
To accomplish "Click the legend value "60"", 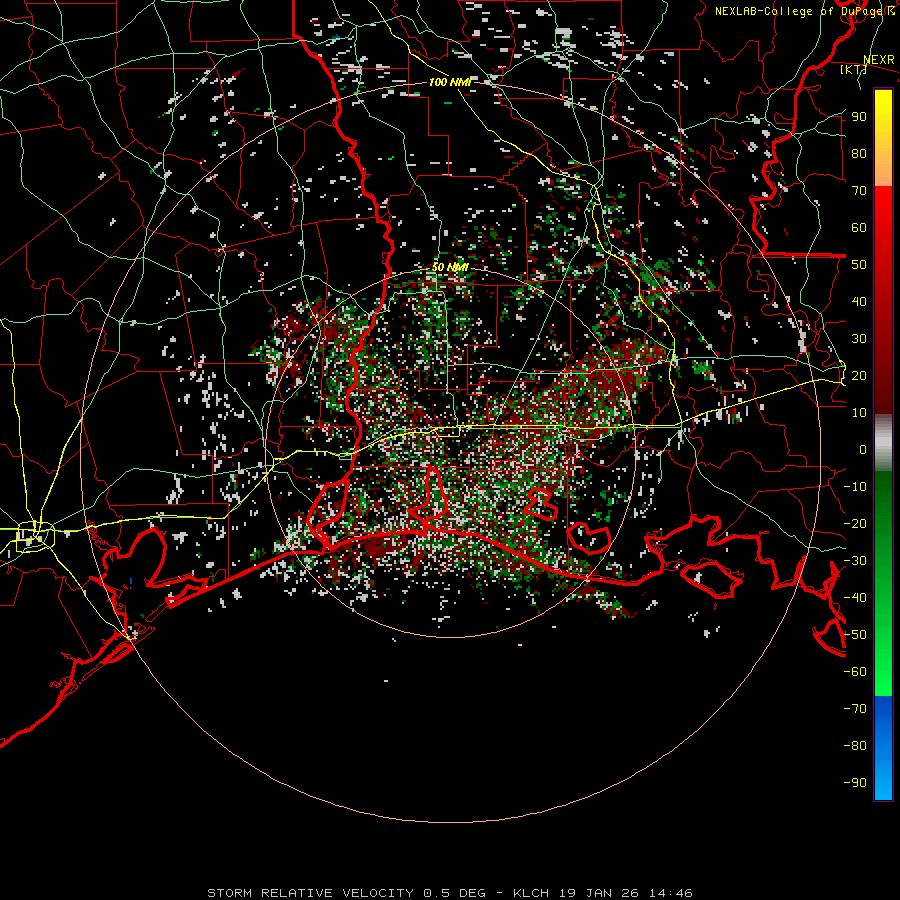I will point(859,227).
